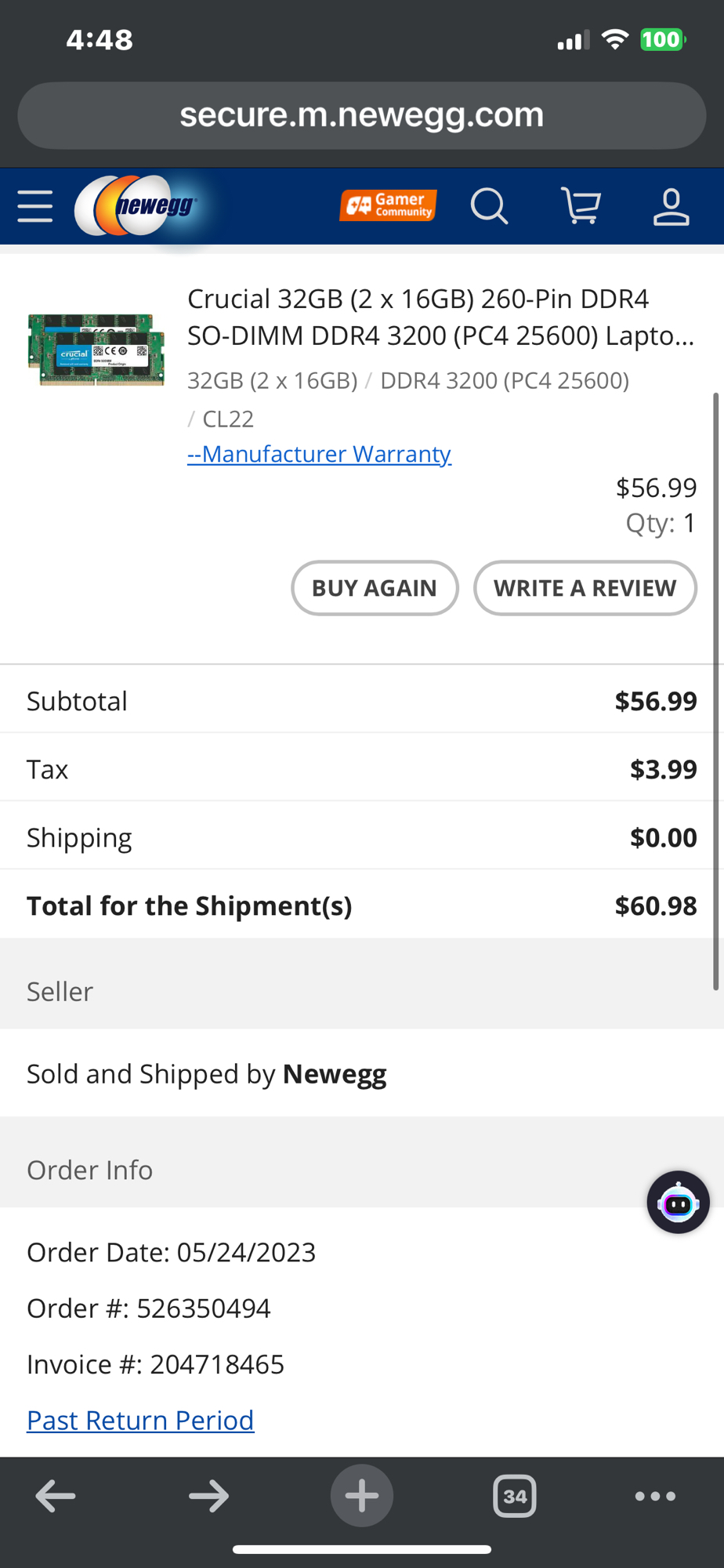Open the Past Return Period link

[140, 1420]
